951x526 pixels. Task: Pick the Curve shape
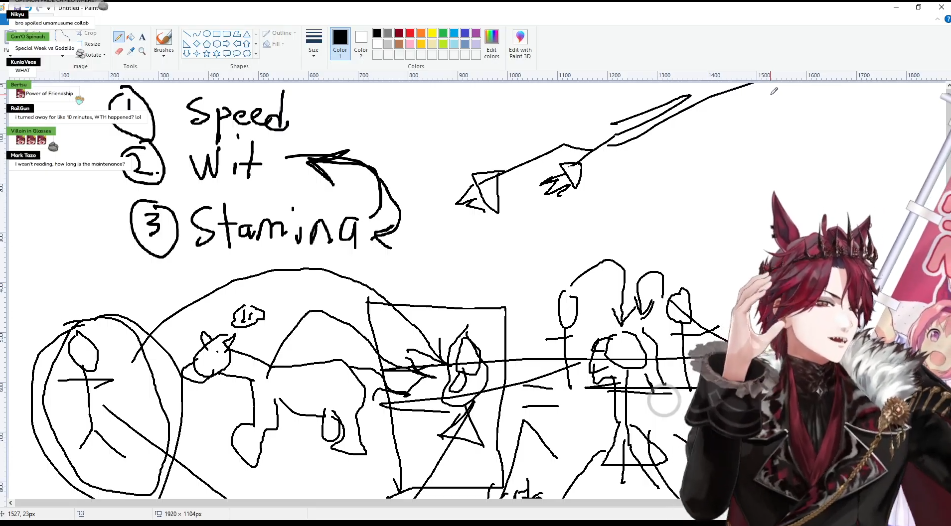(x=197, y=33)
